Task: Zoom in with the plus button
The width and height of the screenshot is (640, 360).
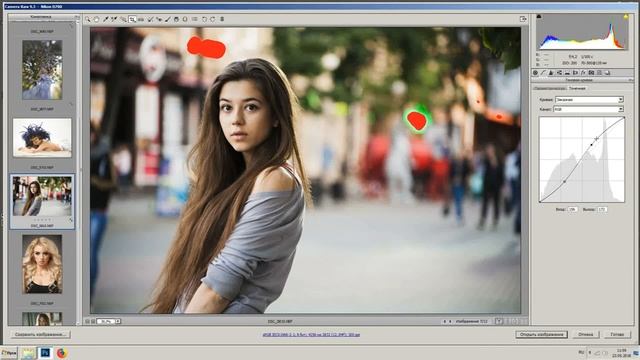Action: (x=93, y=322)
